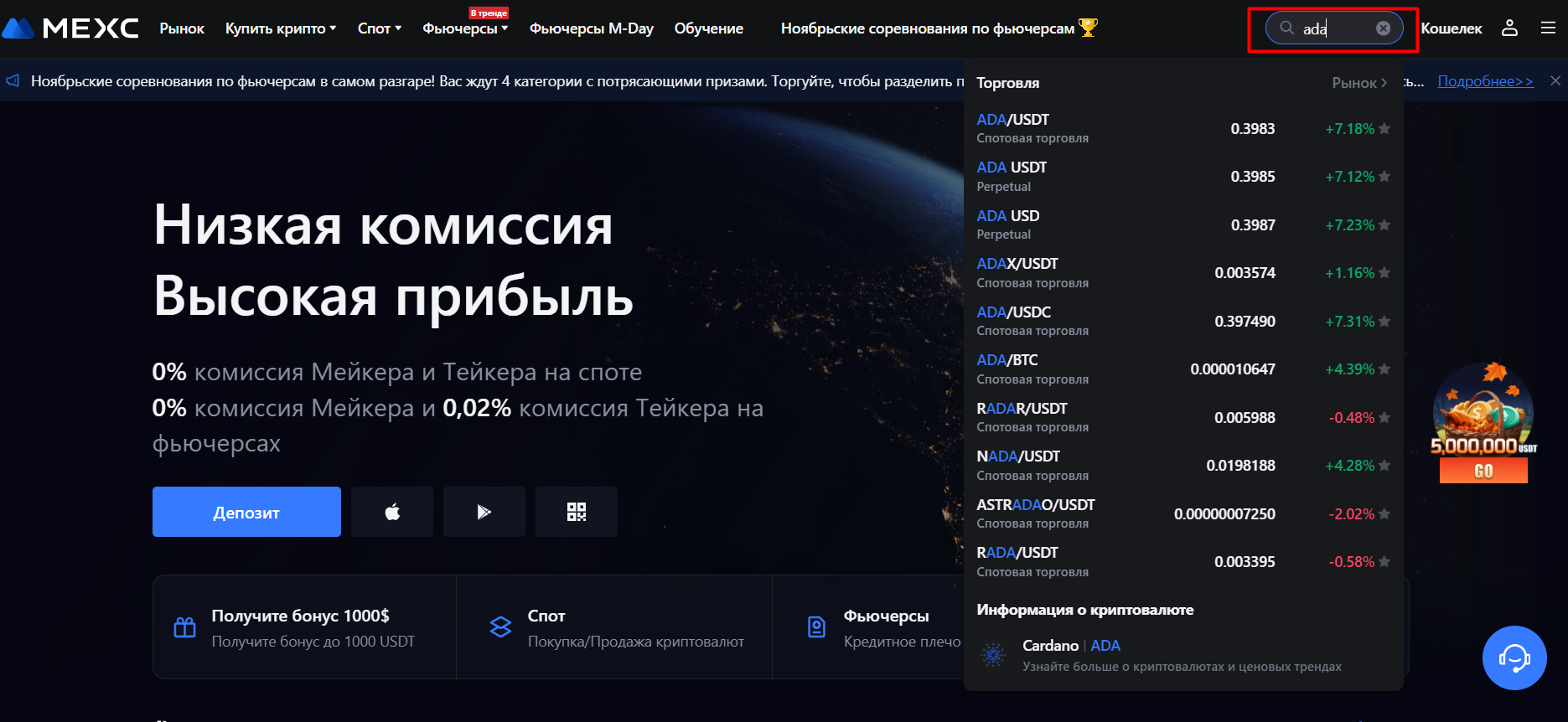This screenshot has height=722, width=1568.
Task: Expand the Фьючерсы dropdown menu
Action: 465,28
